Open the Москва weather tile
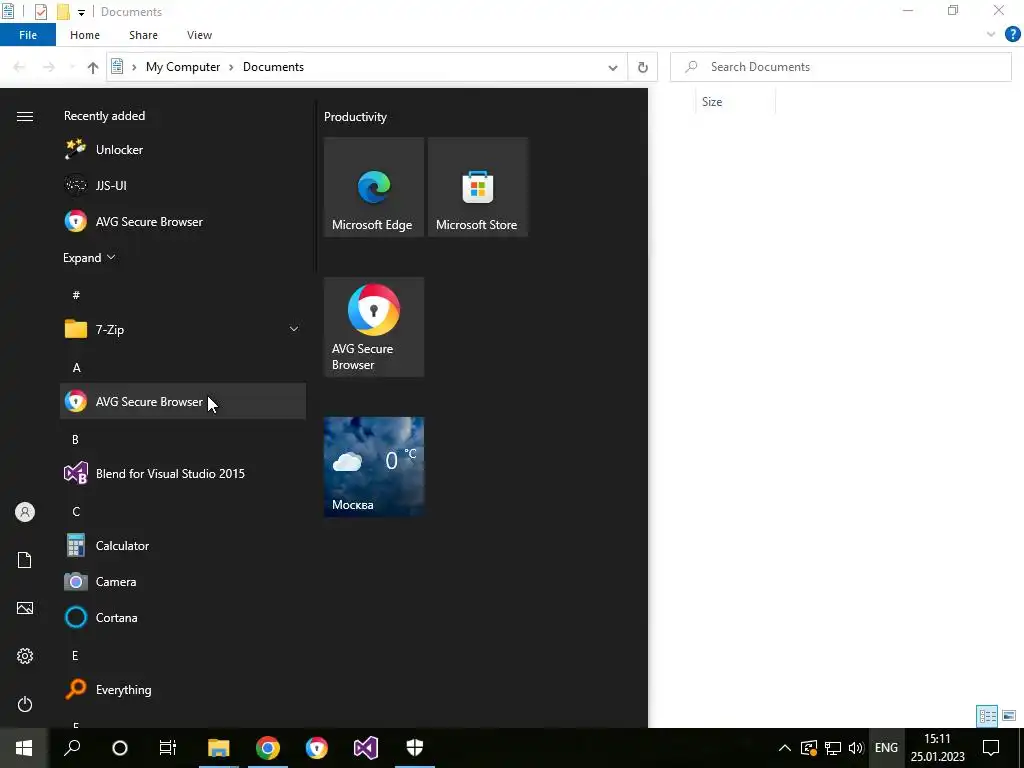 (374, 466)
